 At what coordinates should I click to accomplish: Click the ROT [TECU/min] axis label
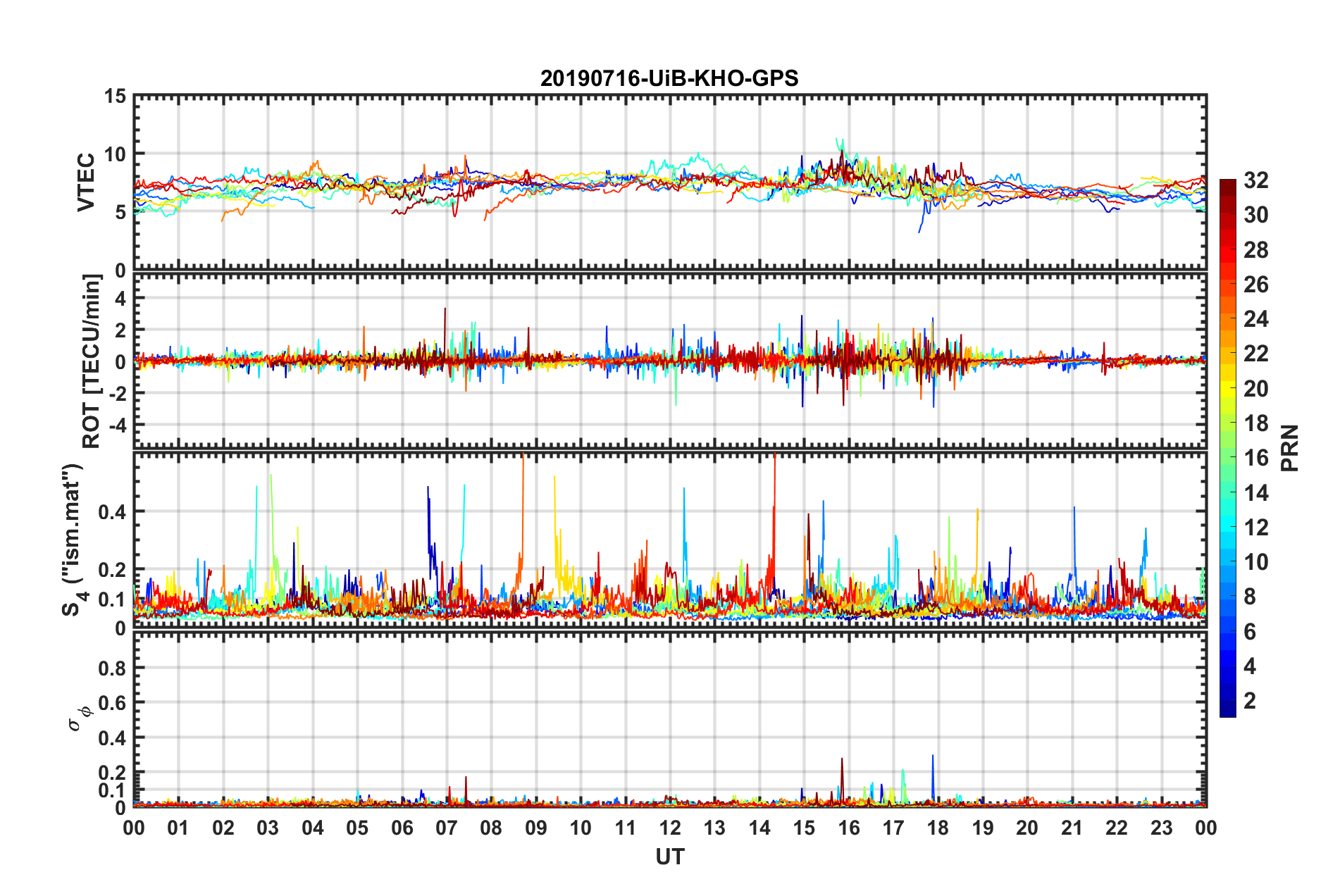point(91,361)
